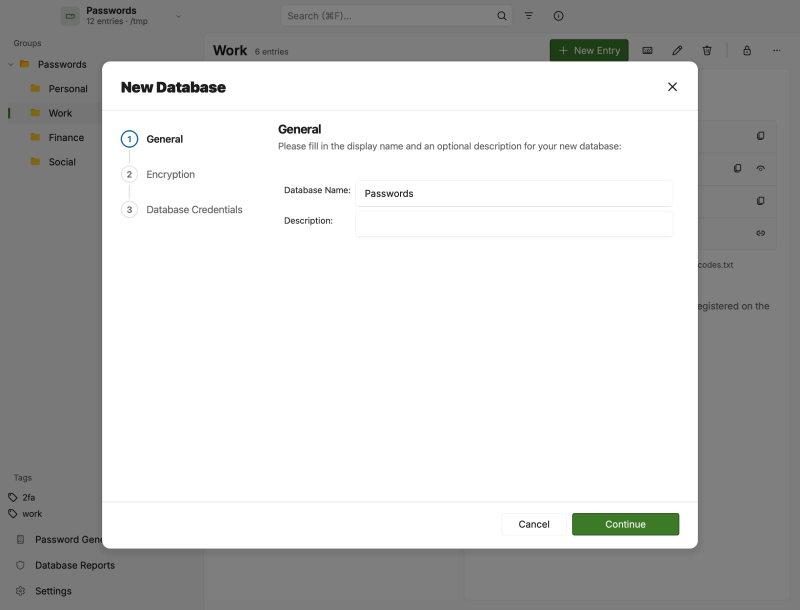Focus the Database Name field

click(514, 193)
